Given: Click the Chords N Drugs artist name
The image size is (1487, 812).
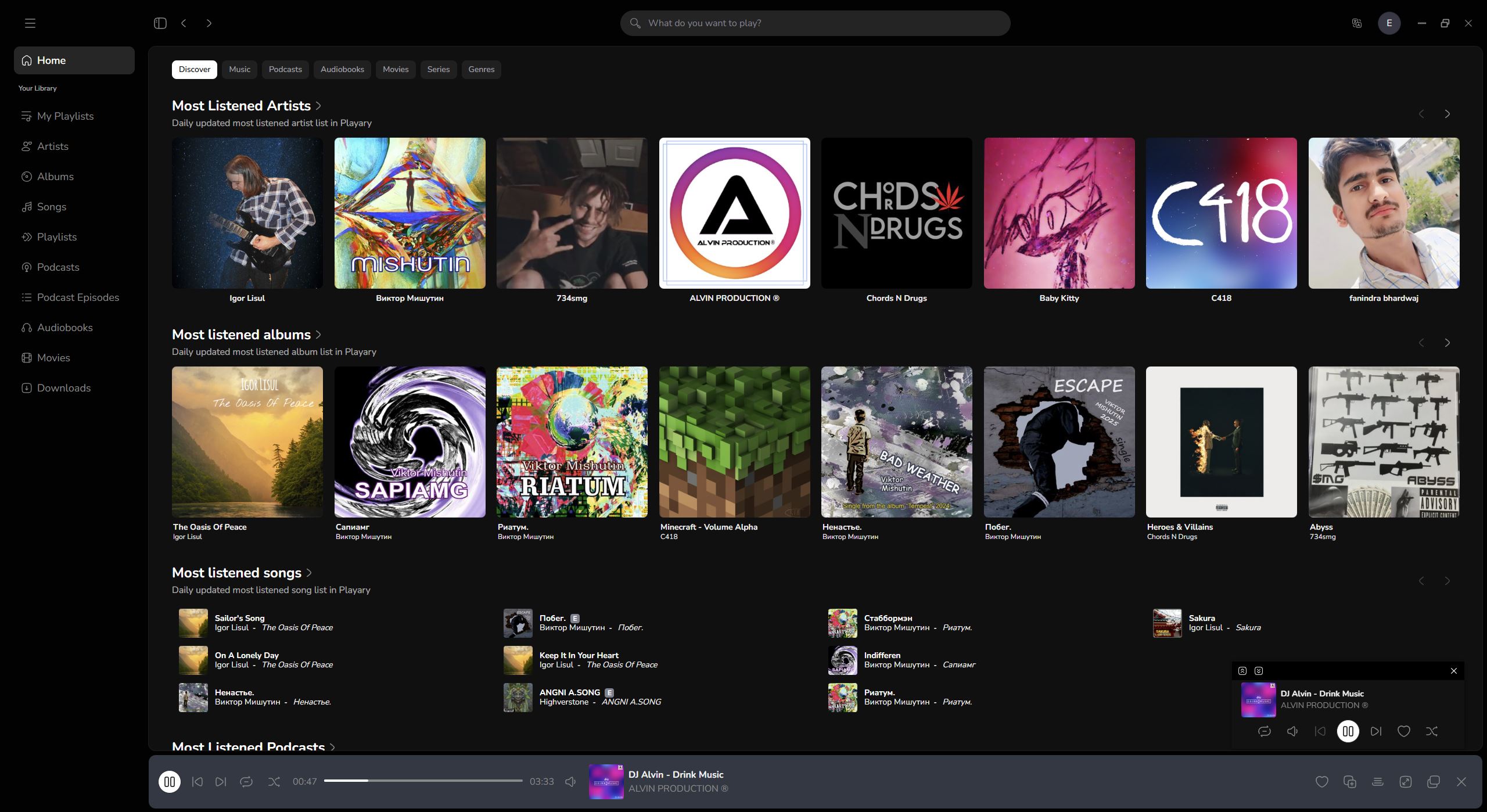Looking at the screenshot, I should [896, 298].
